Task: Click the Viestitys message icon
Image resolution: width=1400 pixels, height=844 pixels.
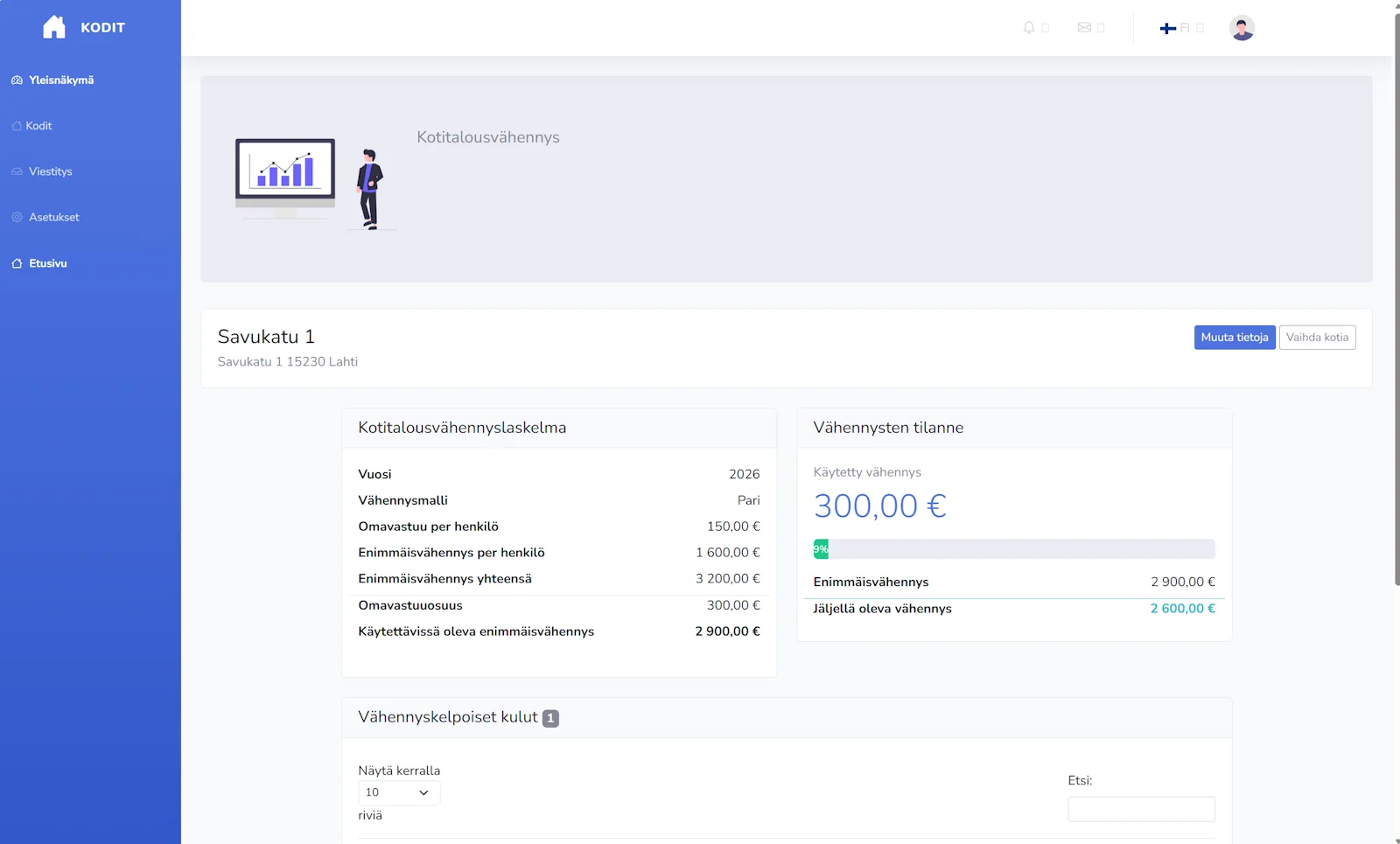Action: 17,171
